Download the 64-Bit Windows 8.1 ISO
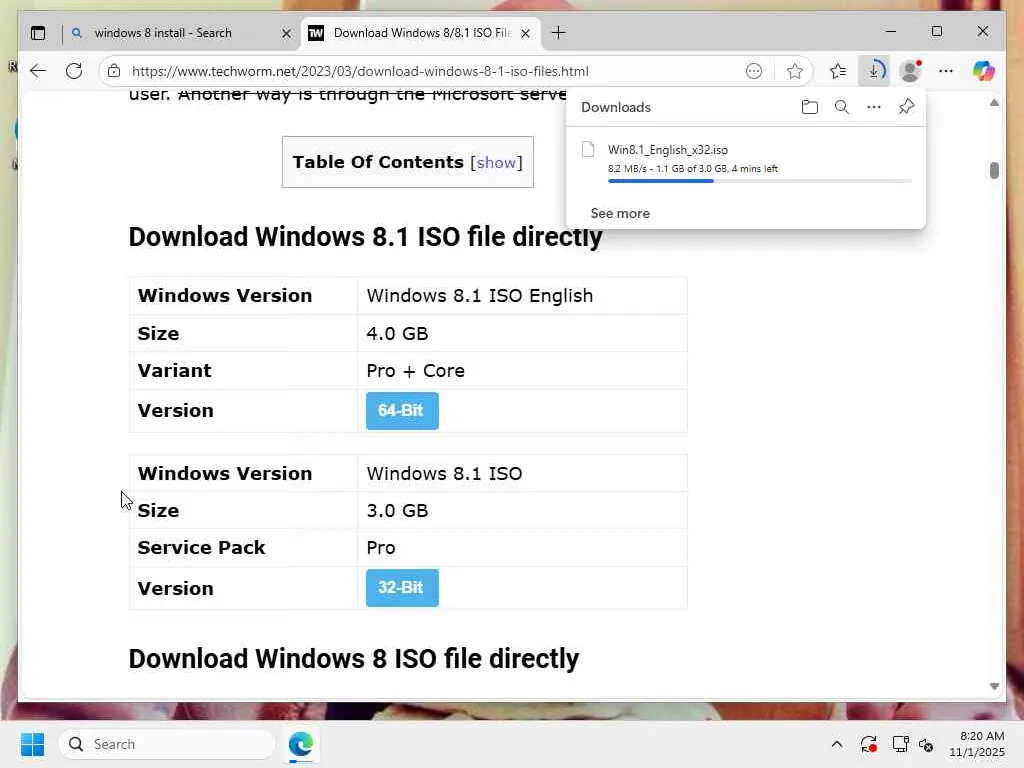 402,411
